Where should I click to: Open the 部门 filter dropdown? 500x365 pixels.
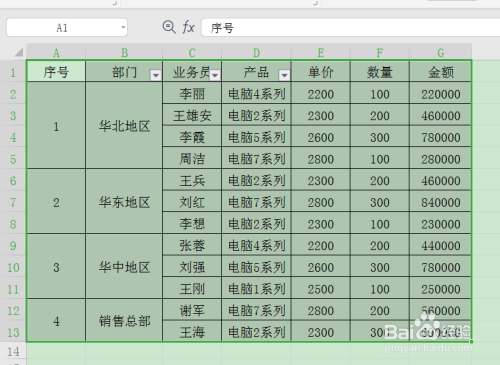156,75
